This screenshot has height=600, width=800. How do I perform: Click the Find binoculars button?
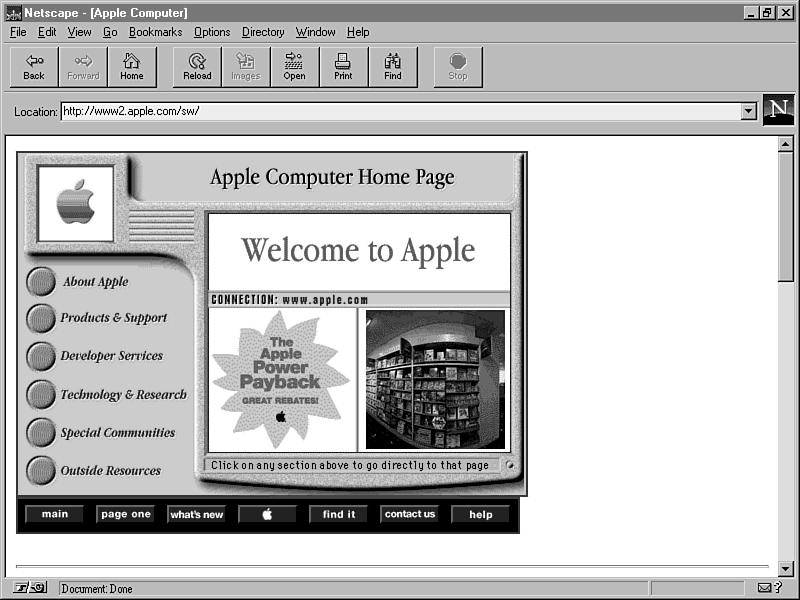392,67
